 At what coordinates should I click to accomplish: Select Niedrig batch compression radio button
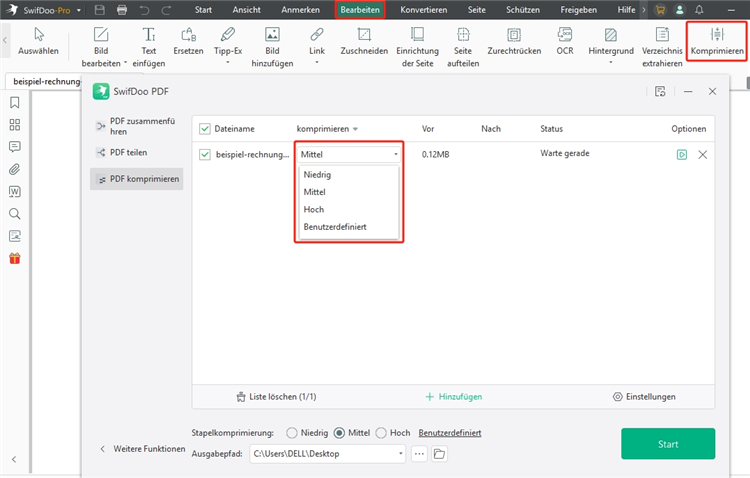(292, 433)
